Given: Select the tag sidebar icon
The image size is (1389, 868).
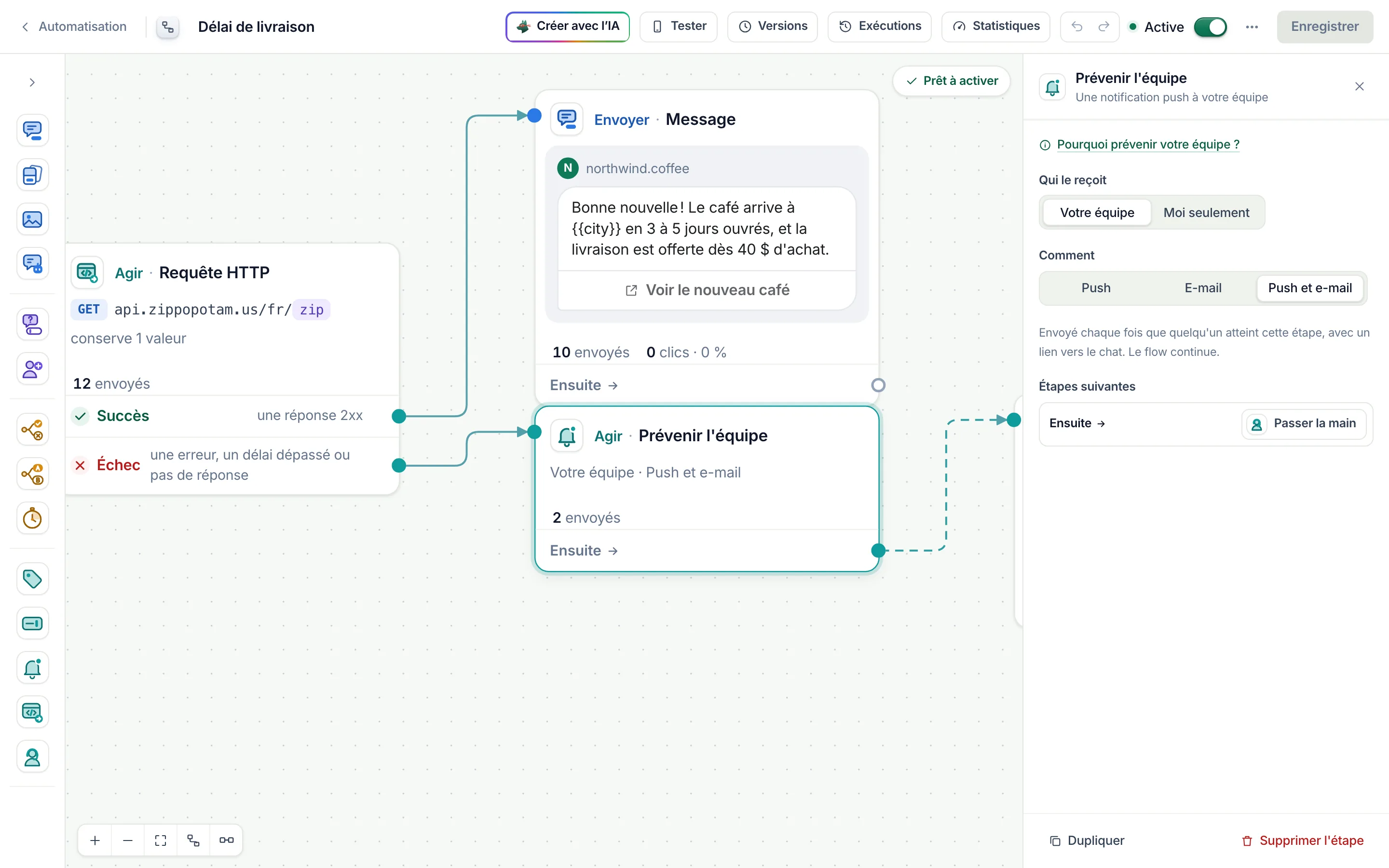Looking at the screenshot, I should [x=33, y=579].
